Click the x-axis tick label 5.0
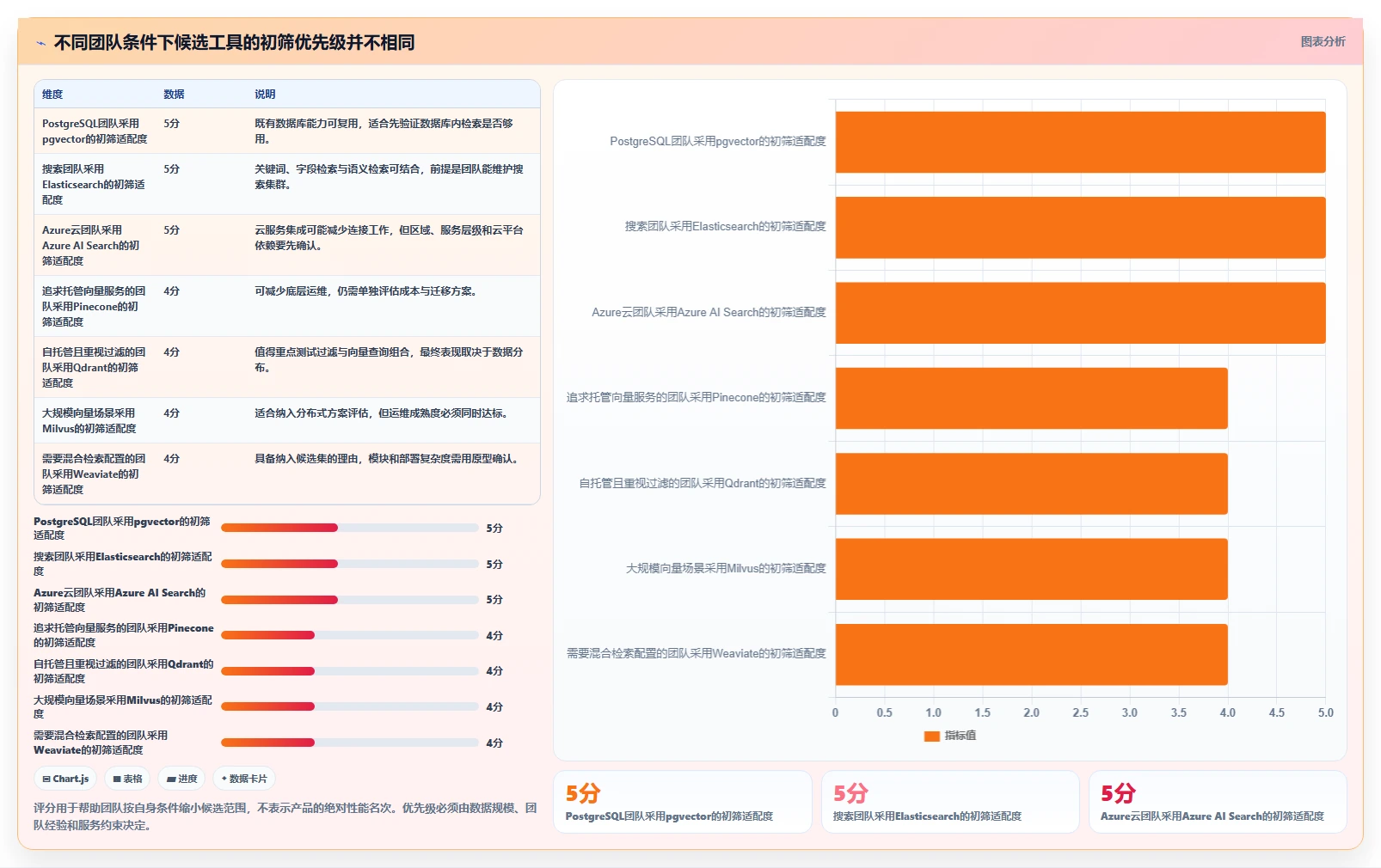The image size is (1381, 868). (x=1325, y=713)
